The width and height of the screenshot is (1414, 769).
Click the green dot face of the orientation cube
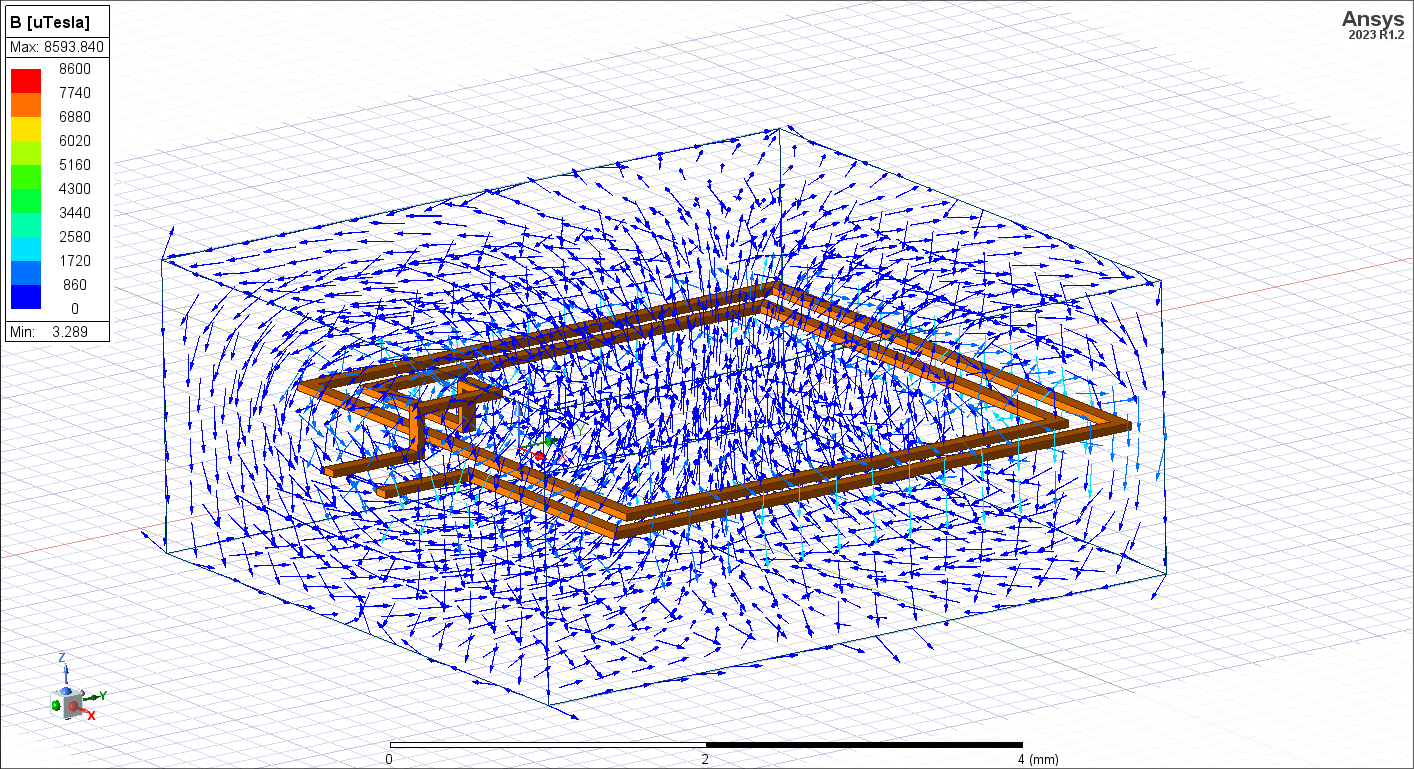(x=55, y=706)
